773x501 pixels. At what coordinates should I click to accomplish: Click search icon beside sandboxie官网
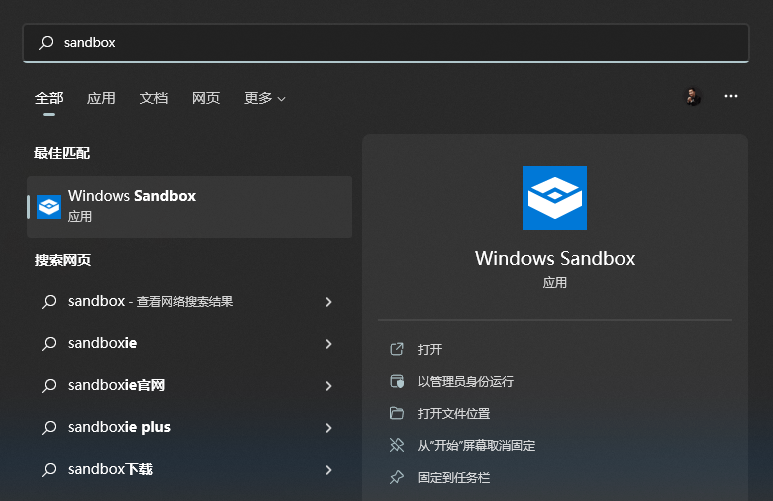click(49, 386)
